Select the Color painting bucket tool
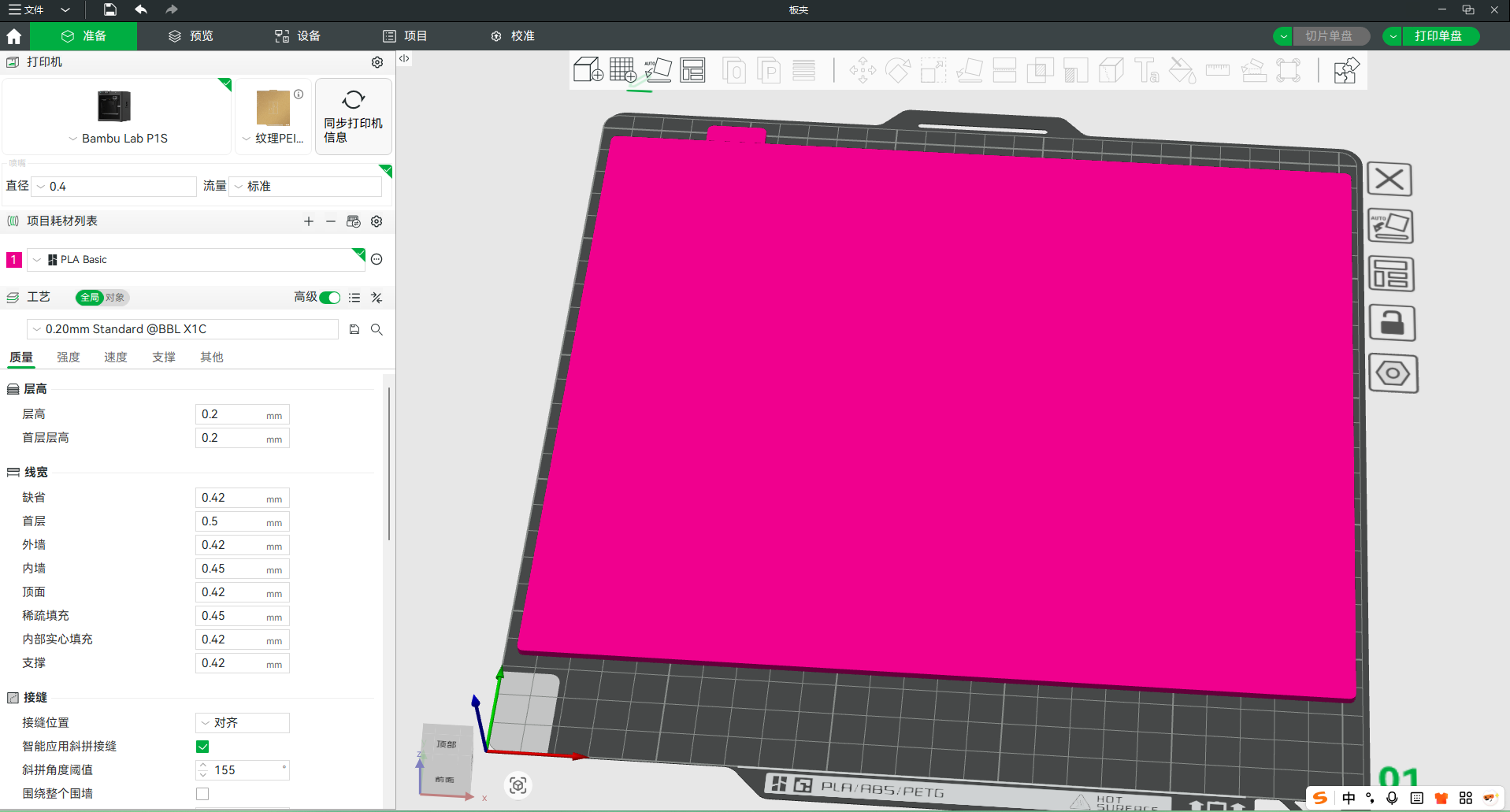1510x812 pixels. point(1182,70)
